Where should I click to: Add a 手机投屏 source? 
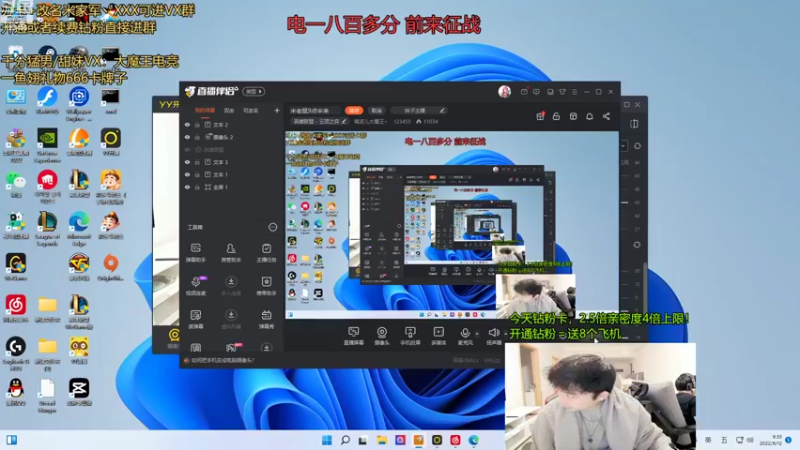tap(410, 336)
